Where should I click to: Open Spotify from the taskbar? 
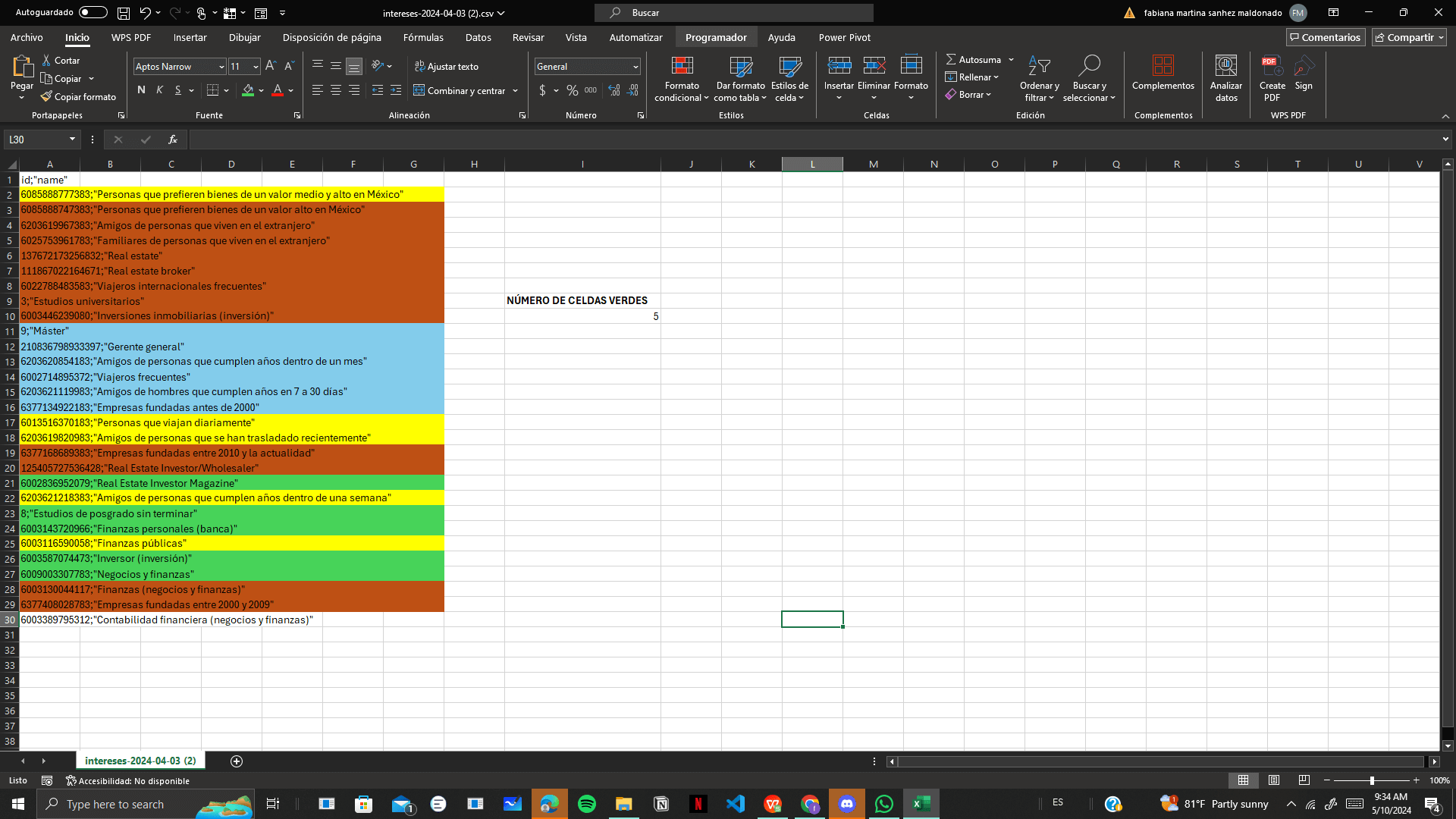coord(586,804)
